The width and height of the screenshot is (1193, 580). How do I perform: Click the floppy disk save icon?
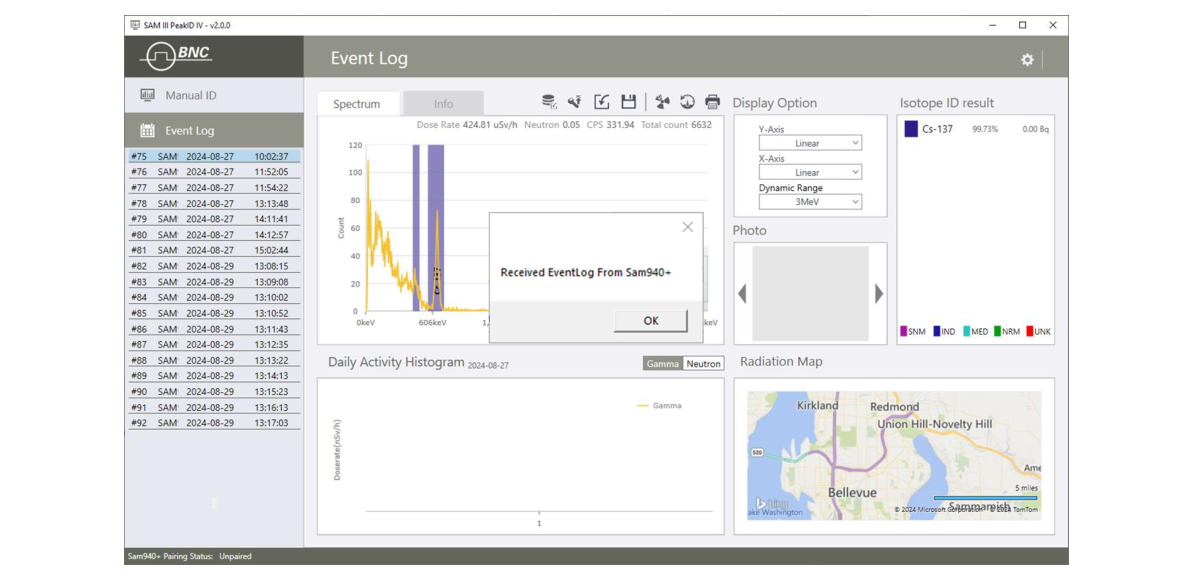coord(628,102)
